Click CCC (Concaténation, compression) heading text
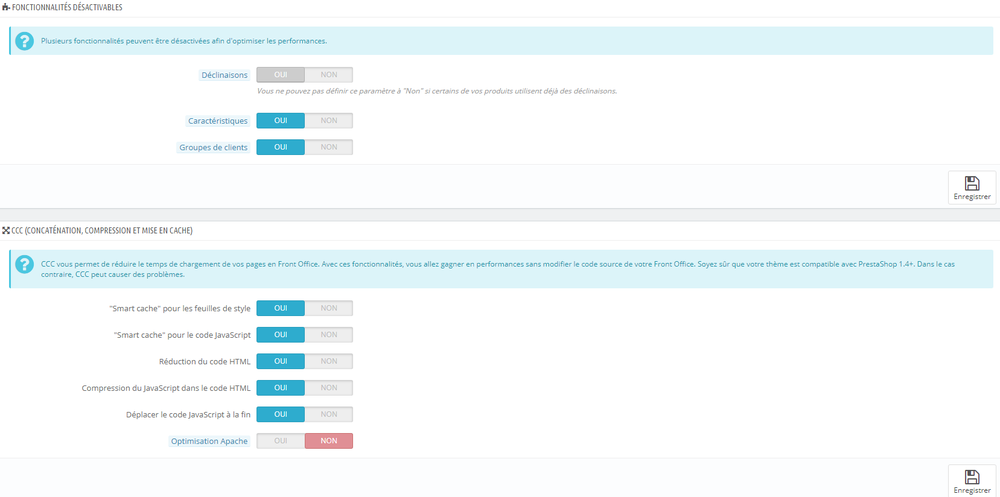 click(102, 230)
